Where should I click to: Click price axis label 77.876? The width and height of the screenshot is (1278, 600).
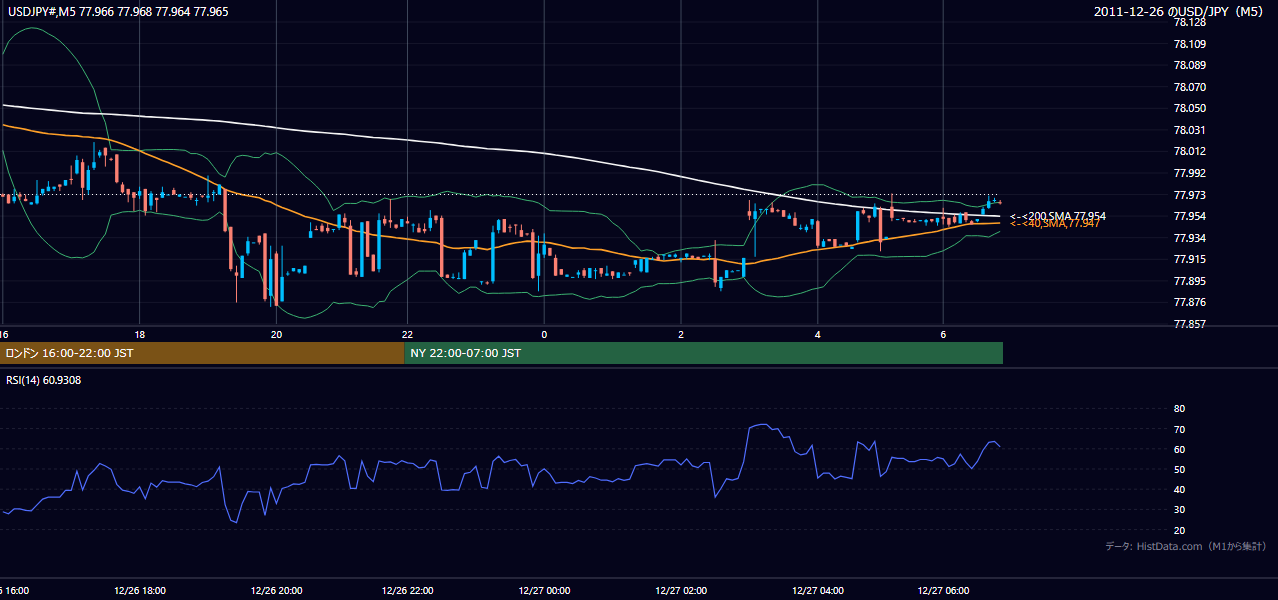point(1189,302)
